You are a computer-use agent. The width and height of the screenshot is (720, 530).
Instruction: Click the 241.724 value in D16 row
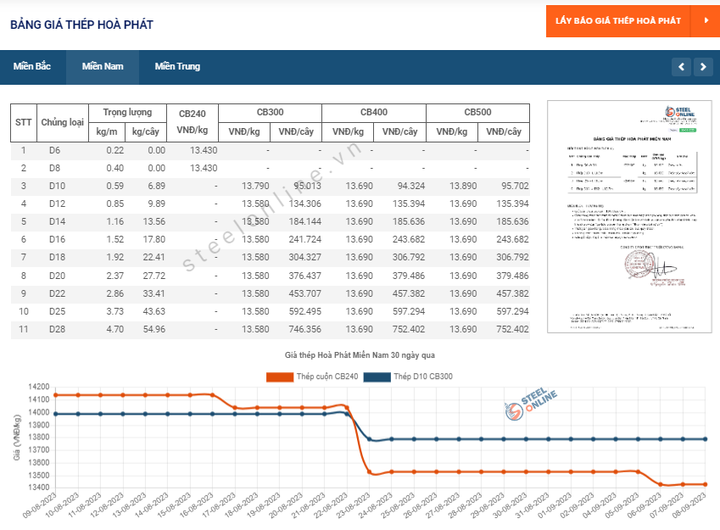click(x=305, y=240)
